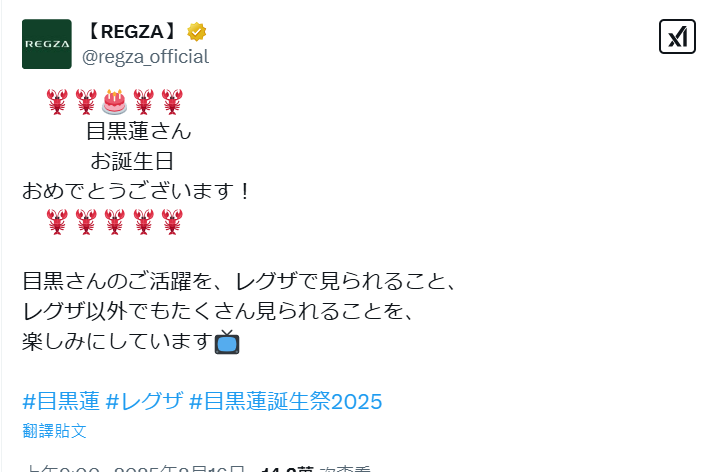The width and height of the screenshot is (707, 472).
Task: Open the 【REGZA】 display name
Action: [x=132, y=32]
